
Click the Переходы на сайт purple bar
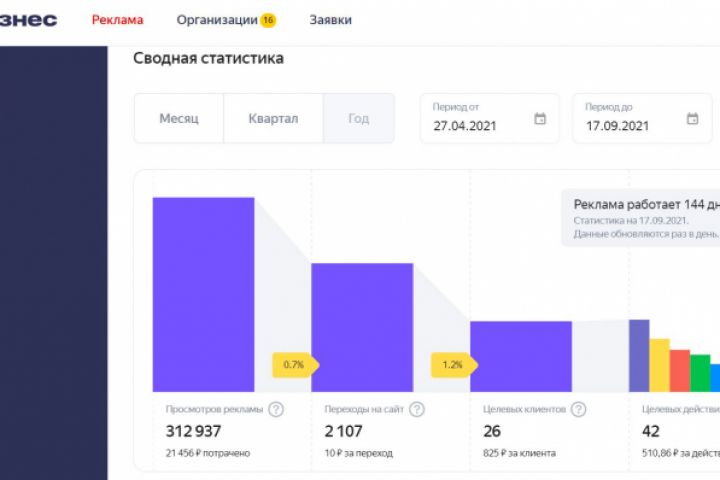(x=362, y=328)
